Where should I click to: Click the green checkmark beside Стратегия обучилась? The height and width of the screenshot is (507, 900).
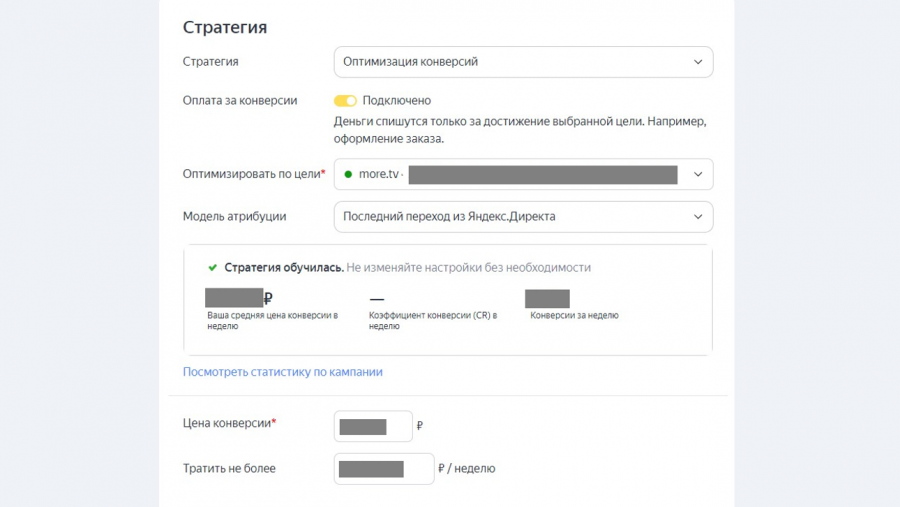pyautogui.click(x=212, y=268)
